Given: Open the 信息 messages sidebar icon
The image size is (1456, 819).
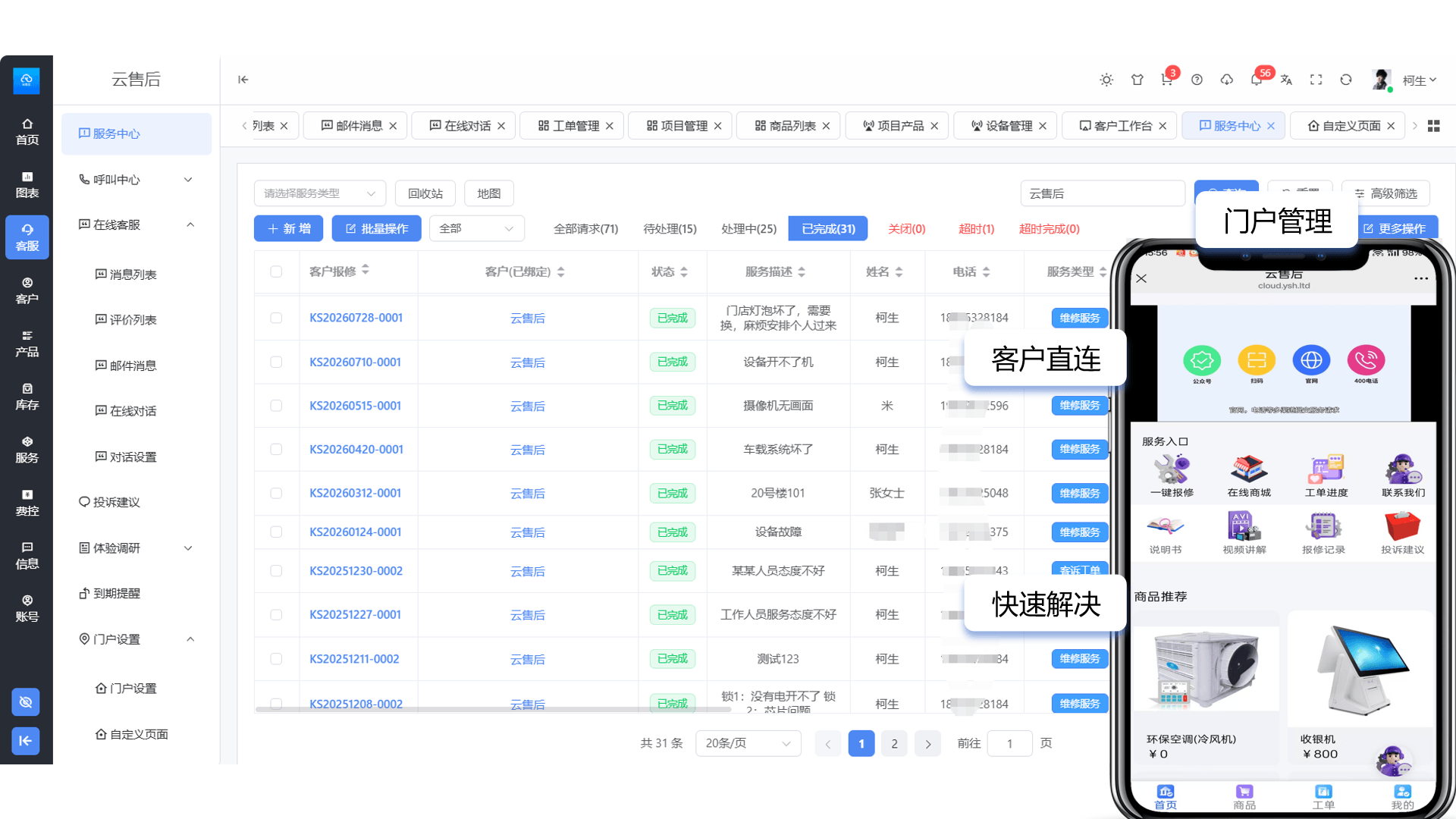Looking at the screenshot, I should [27, 556].
